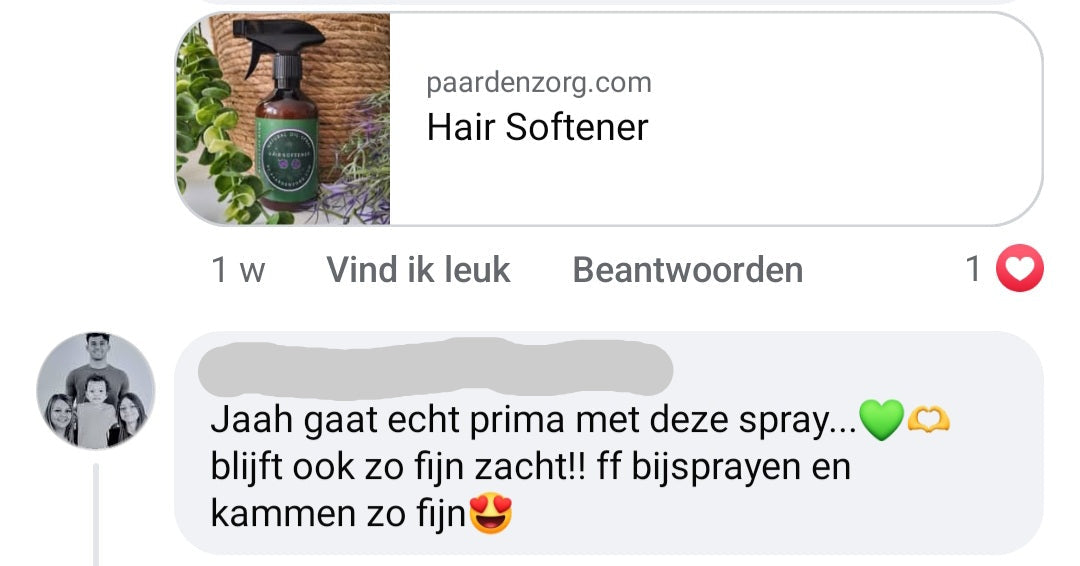Click the heart-eyes smiley emoji
1080x566 pixels.
point(490,514)
